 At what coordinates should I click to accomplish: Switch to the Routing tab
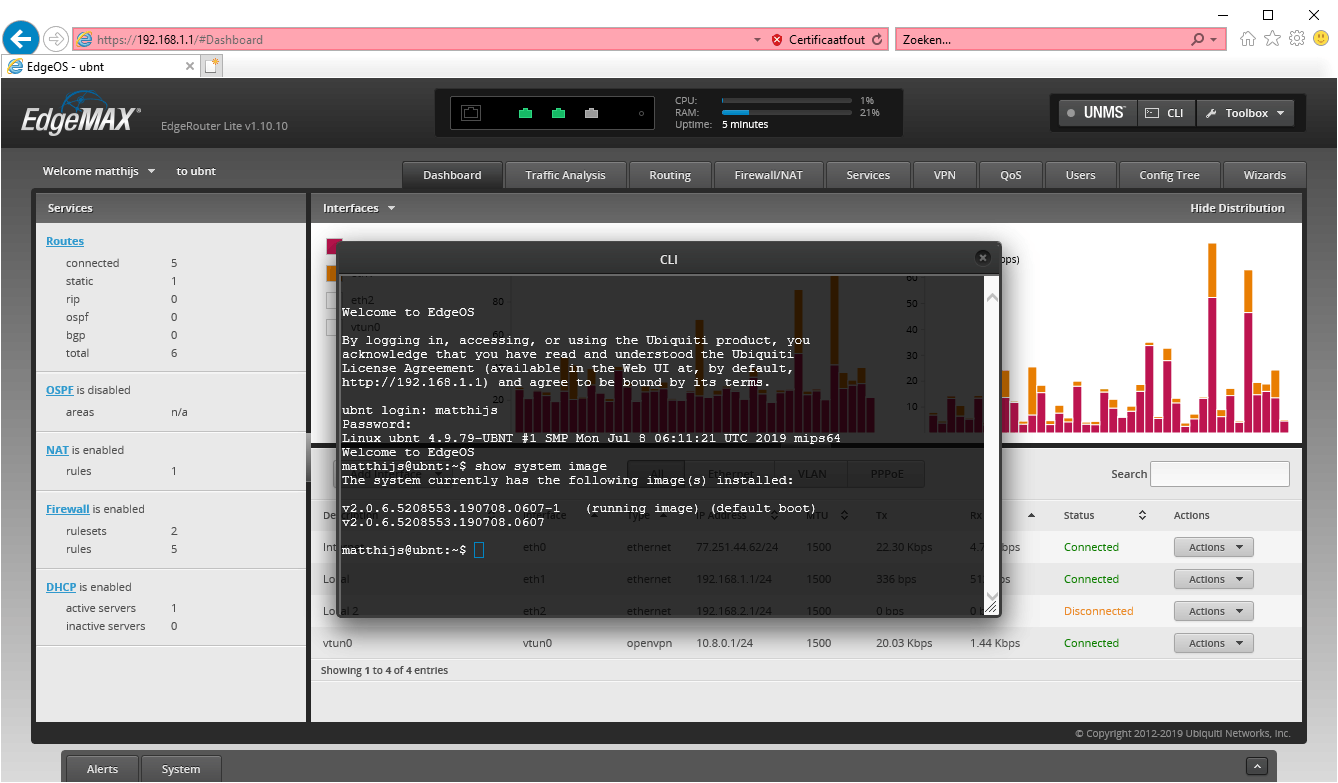pos(670,175)
